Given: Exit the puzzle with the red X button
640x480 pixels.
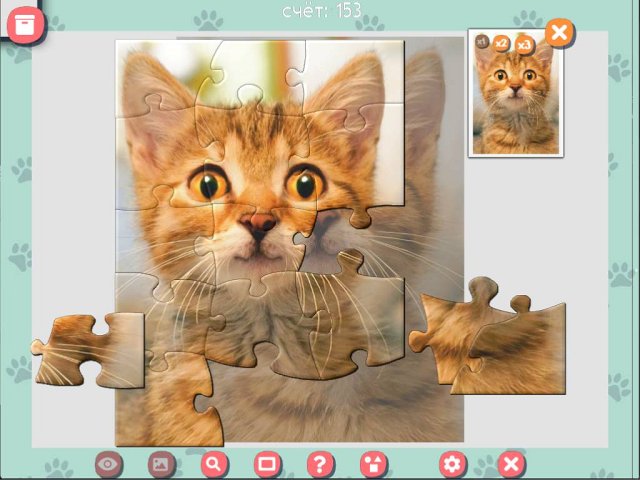Looking at the screenshot, I should (511, 464).
